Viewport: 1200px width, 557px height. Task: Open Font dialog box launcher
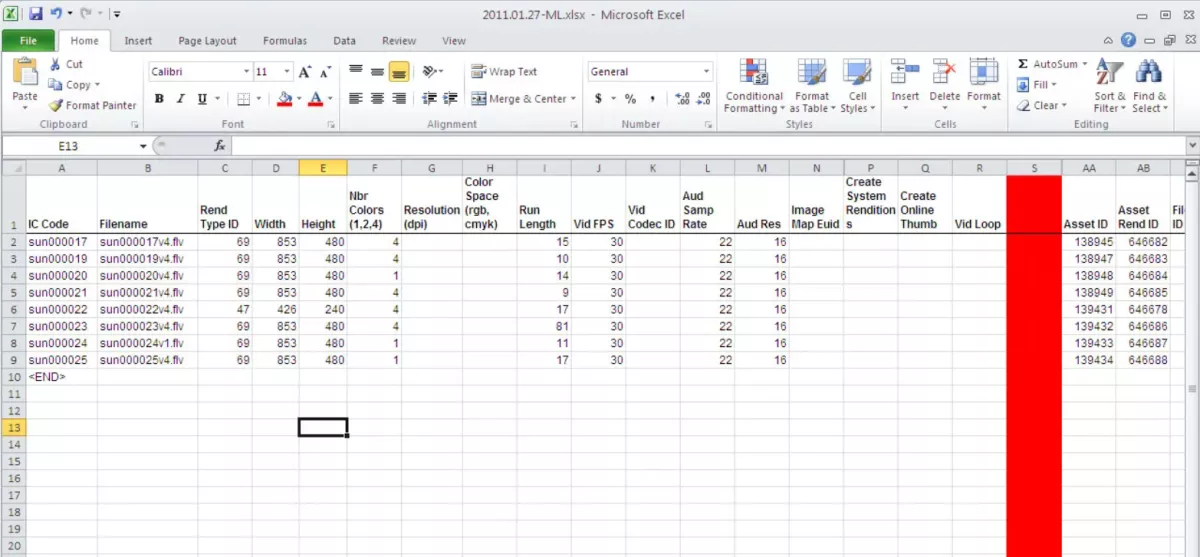point(331,125)
